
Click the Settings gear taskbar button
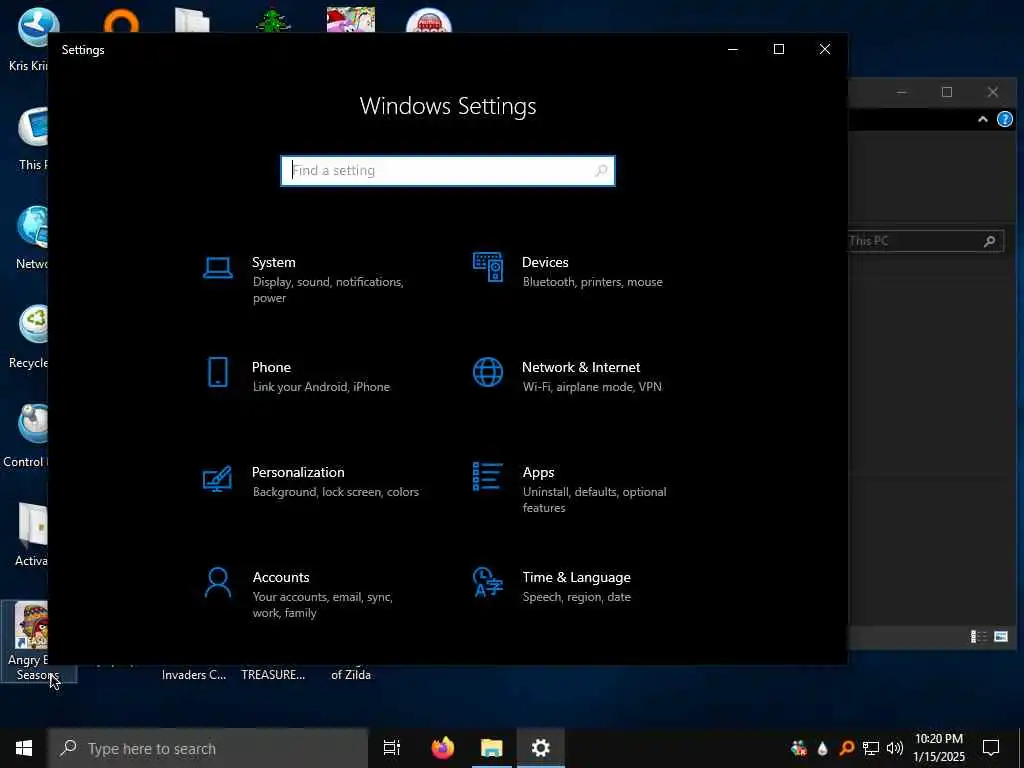click(541, 748)
